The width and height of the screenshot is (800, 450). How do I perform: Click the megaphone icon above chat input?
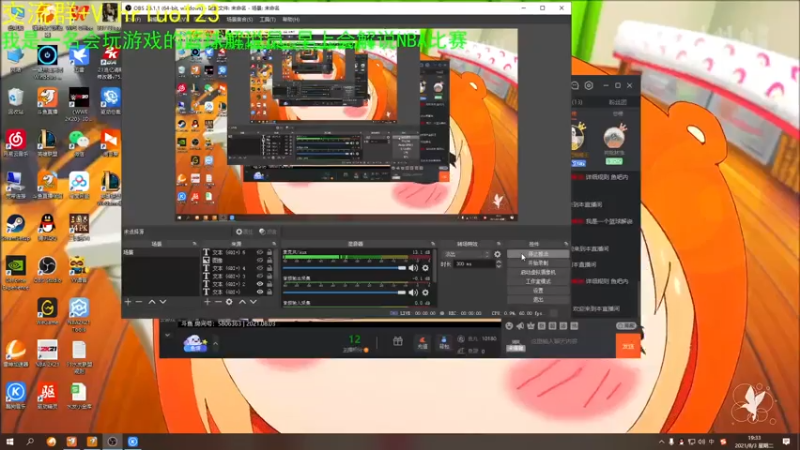click(x=520, y=326)
